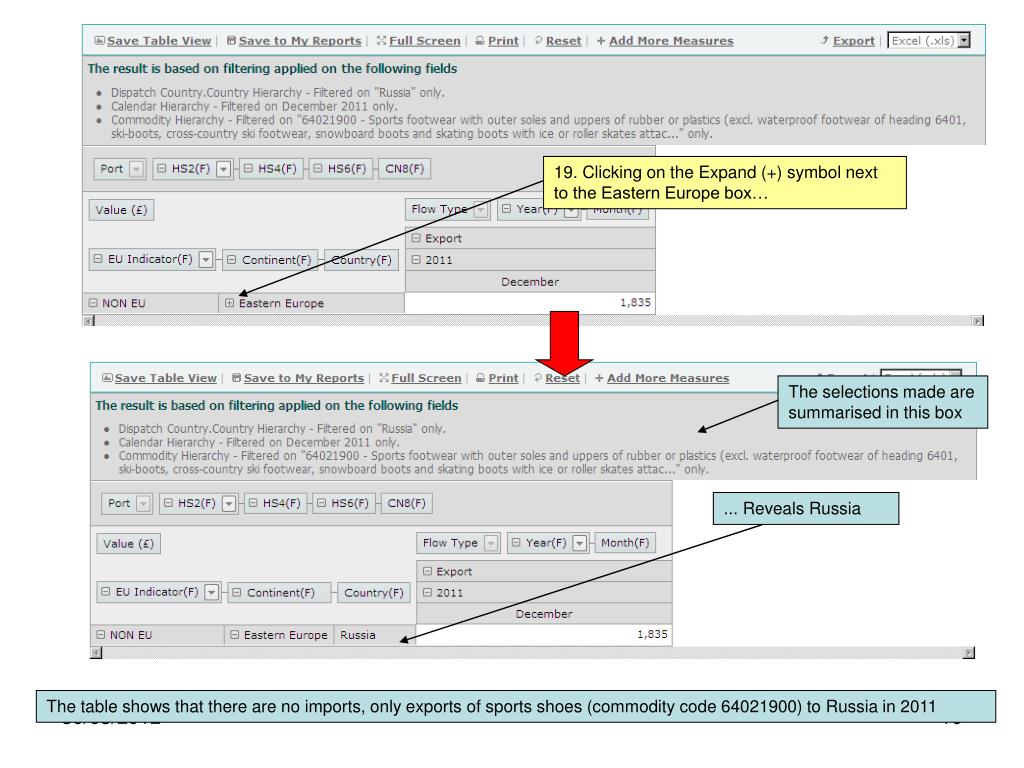The image size is (1024, 768).
Task: Collapse HS6(F) minus icon in lower table
Action: (321, 503)
